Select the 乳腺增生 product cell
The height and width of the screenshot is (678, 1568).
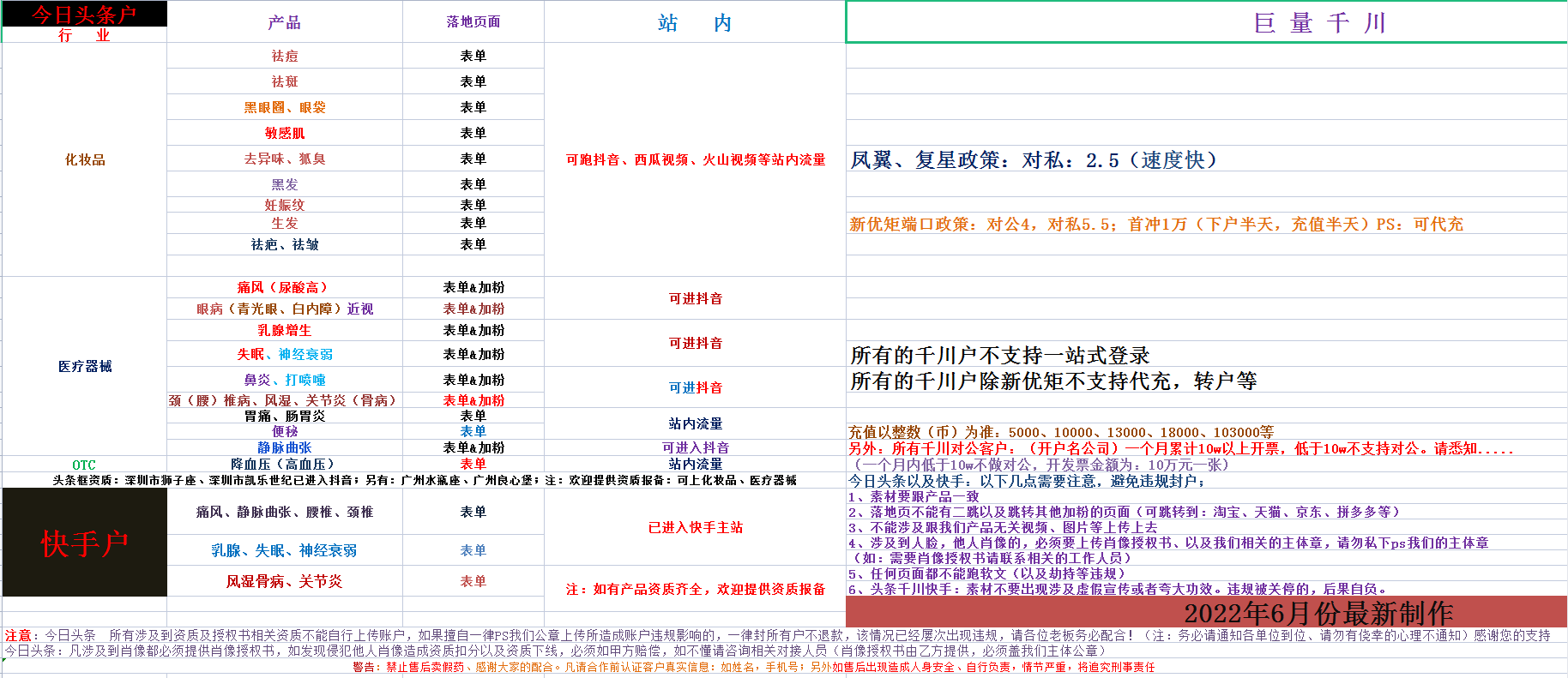pyautogui.click(x=284, y=330)
